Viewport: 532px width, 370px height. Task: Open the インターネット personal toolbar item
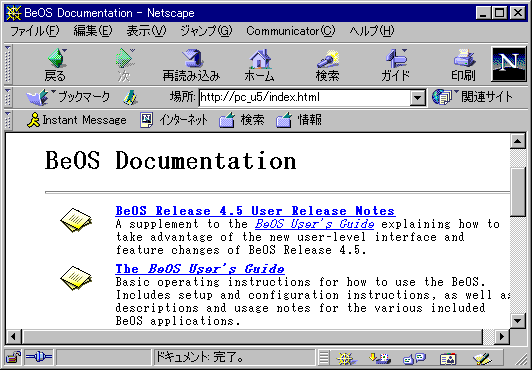pyautogui.click(x=174, y=120)
